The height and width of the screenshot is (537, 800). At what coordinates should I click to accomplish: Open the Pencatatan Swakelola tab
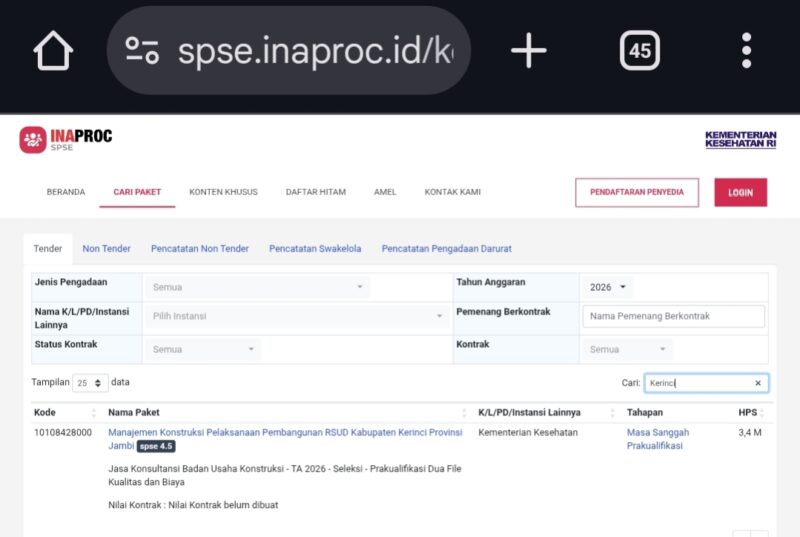coord(315,249)
